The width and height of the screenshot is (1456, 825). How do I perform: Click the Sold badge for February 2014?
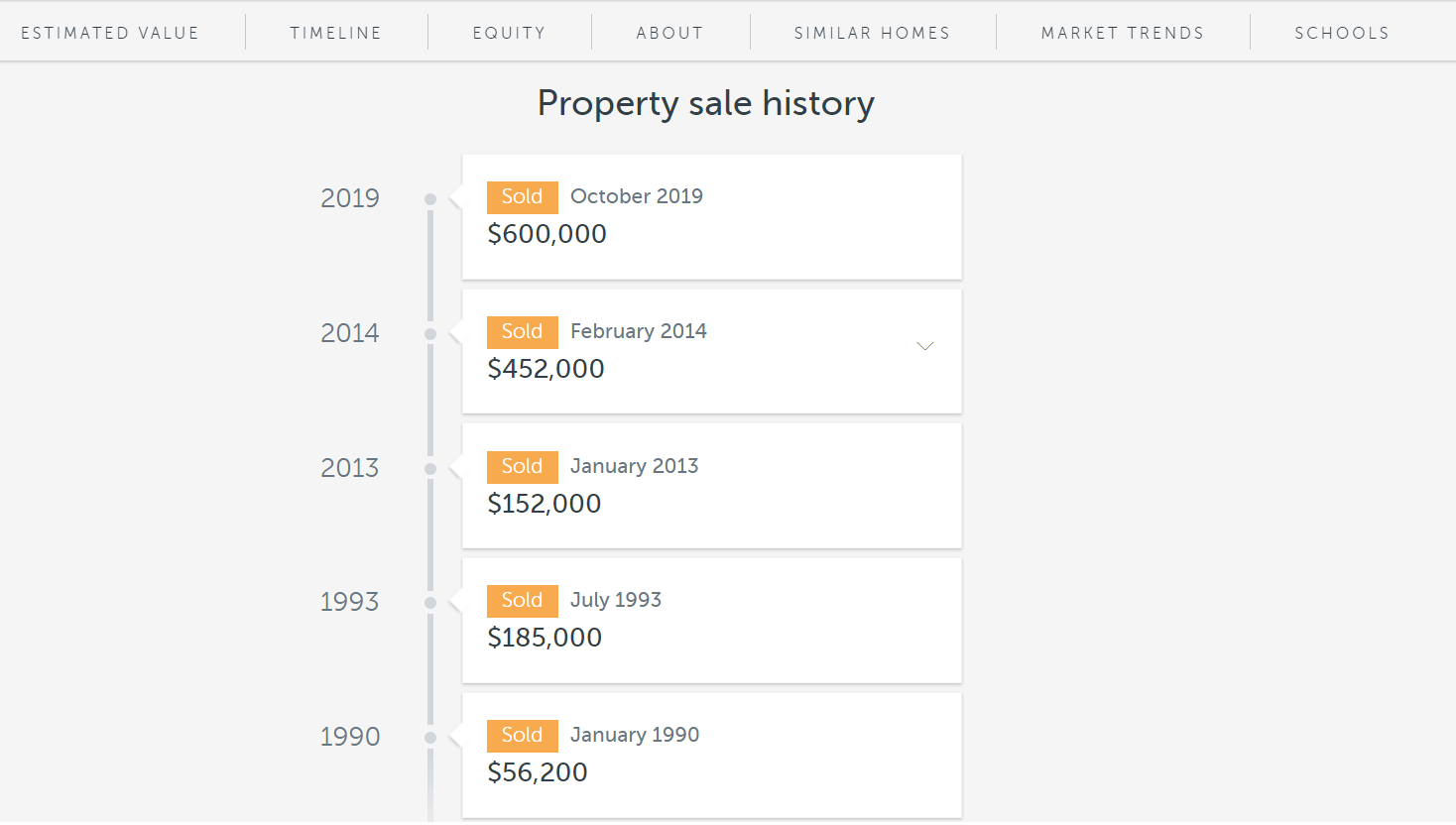coord(522,332)
